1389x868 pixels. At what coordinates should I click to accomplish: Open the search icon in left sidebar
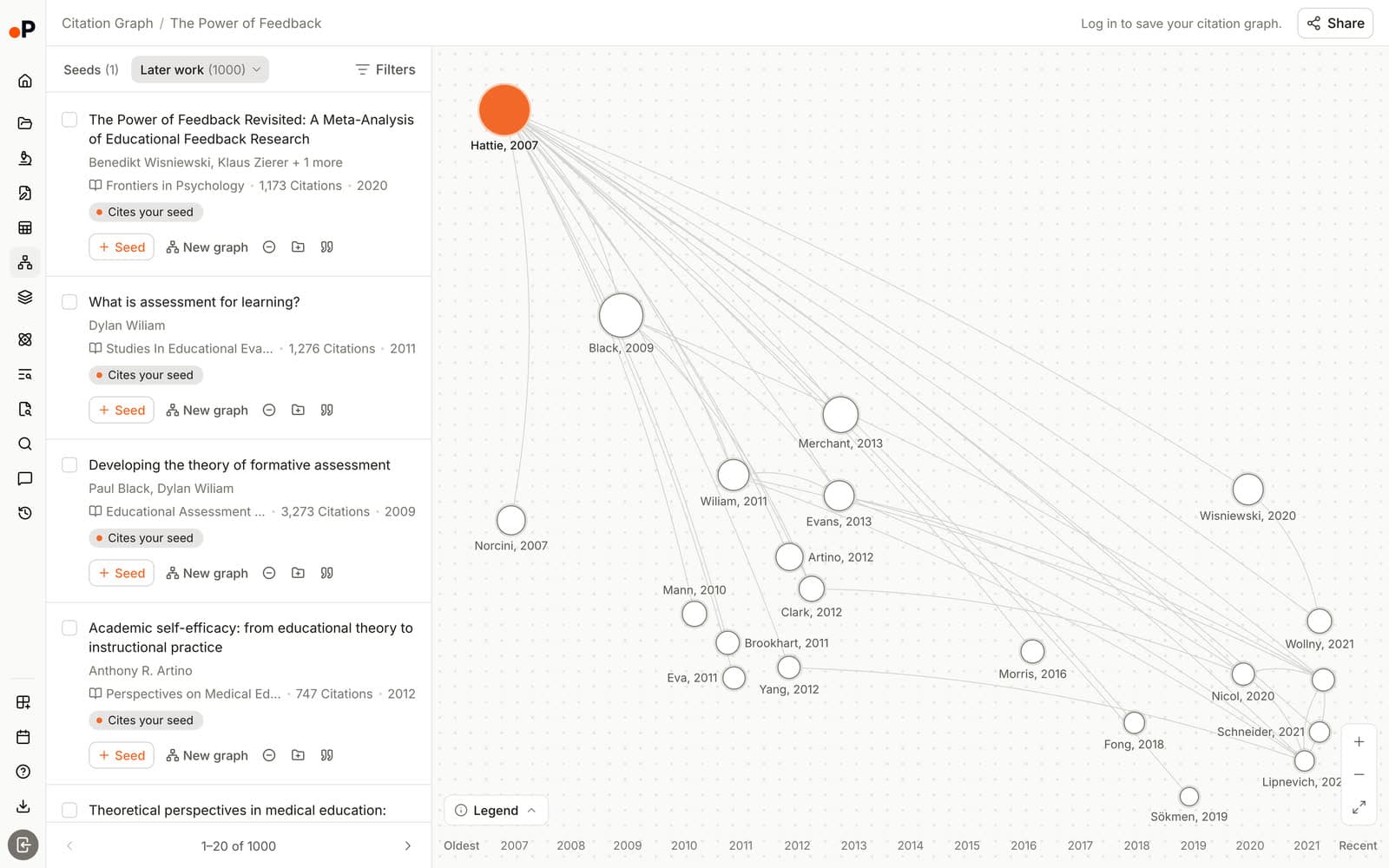point(24,444)
